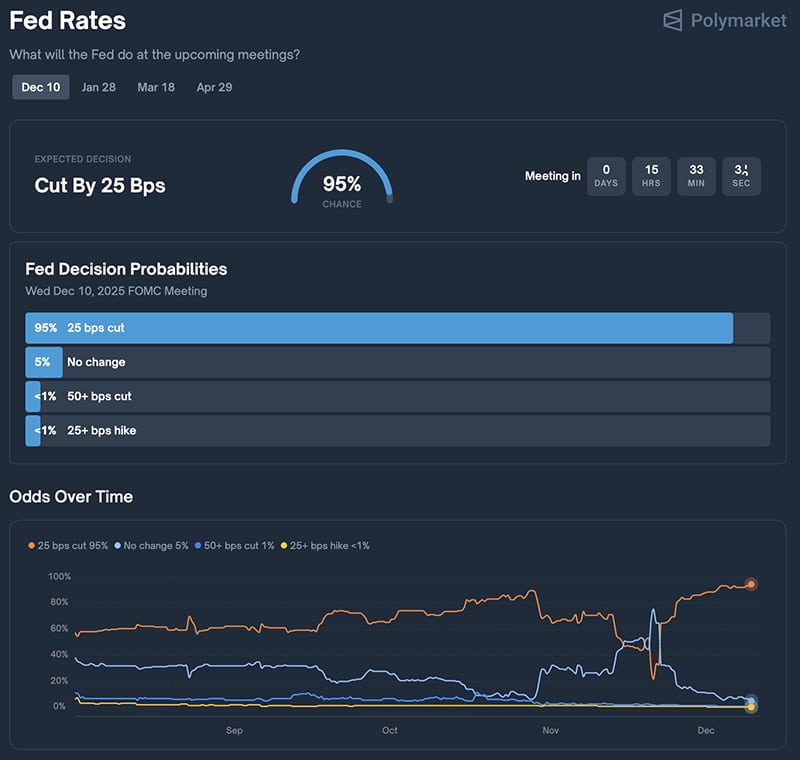This screenshot has height=760, width=800.
Task: Click the 50+ bps cut probability row
Action: click(x=397, y=396)
